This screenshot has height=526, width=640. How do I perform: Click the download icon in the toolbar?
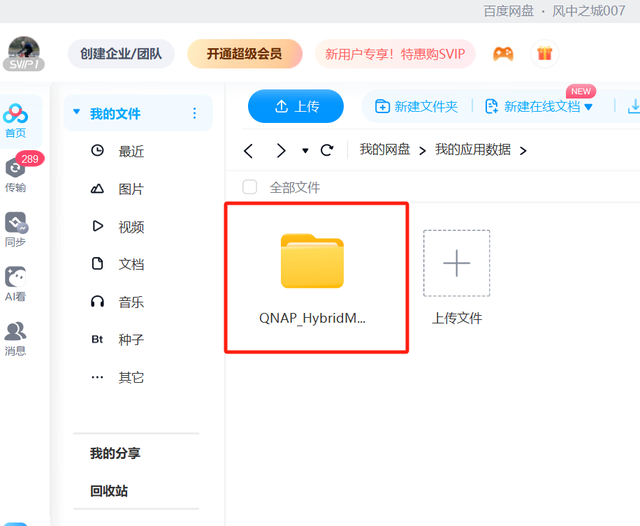click(633, 106)
